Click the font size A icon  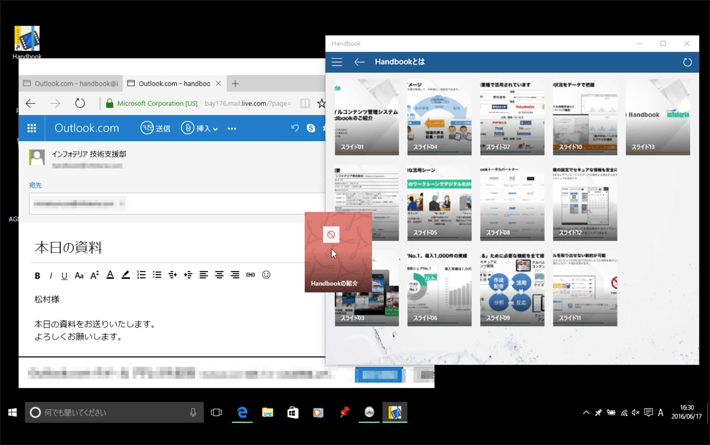(94, 275)
